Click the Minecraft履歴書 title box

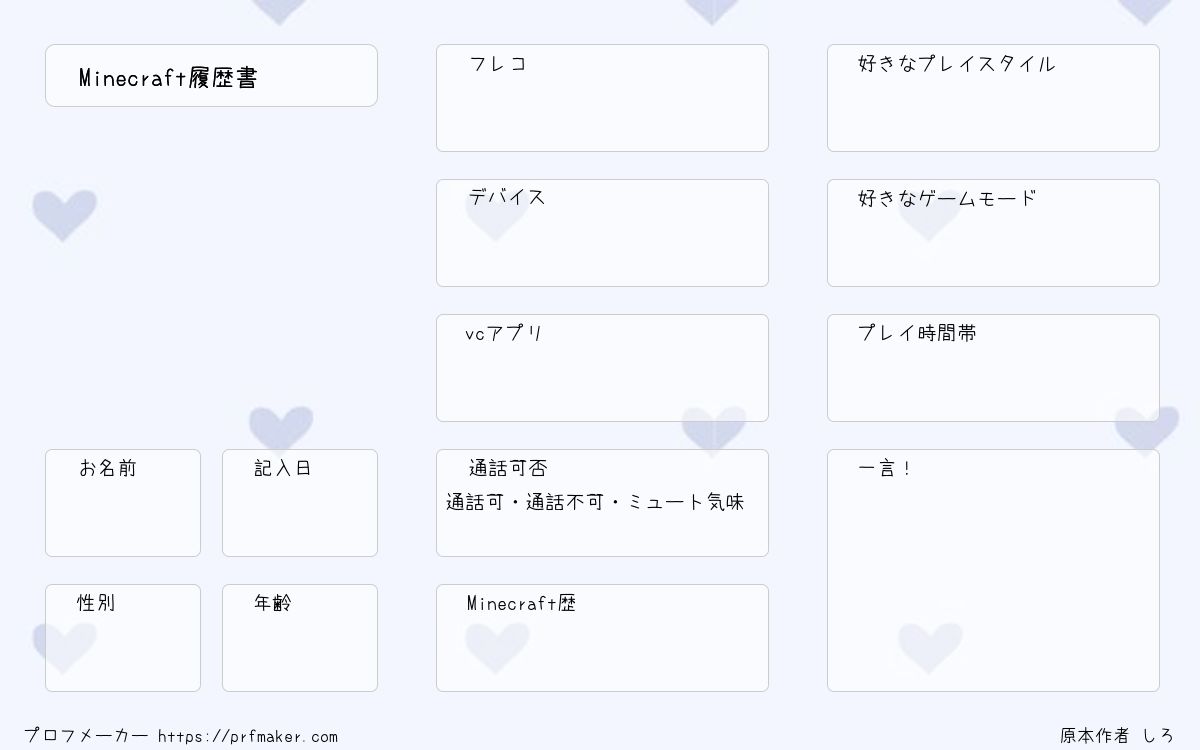[x=211, y=75]
